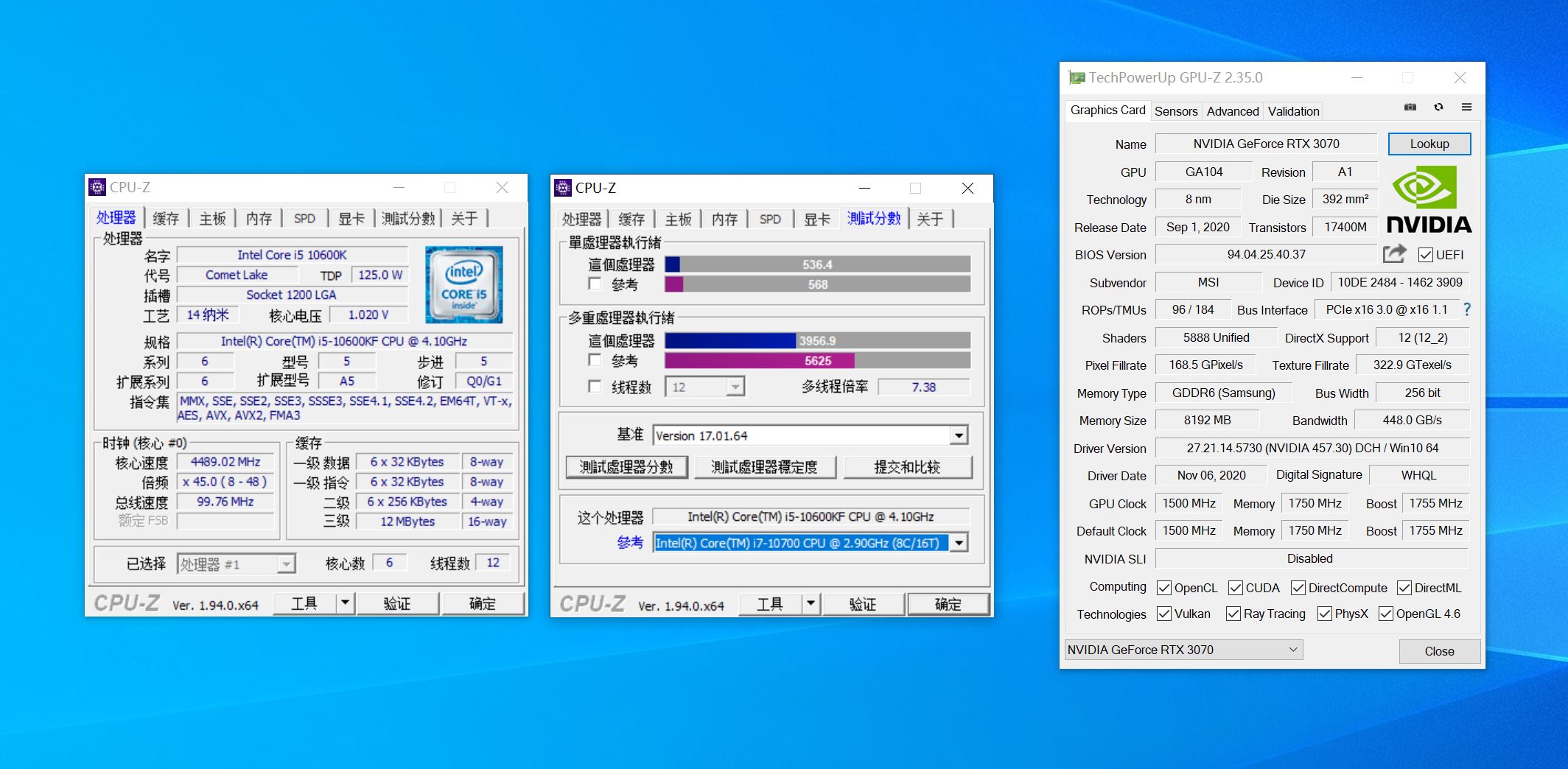Open 测試分數 tab in left CPU-Z window
This screenshot has height=769, width=1568.
(x=408, y=219)
